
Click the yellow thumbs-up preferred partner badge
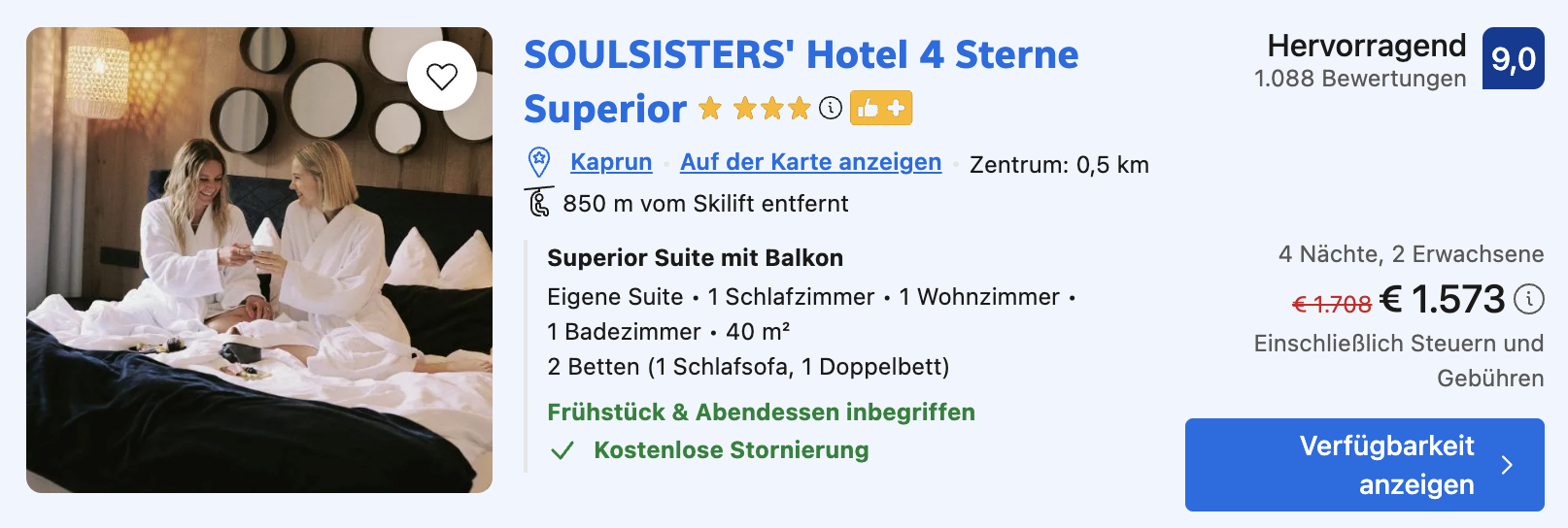pos(881,108)
